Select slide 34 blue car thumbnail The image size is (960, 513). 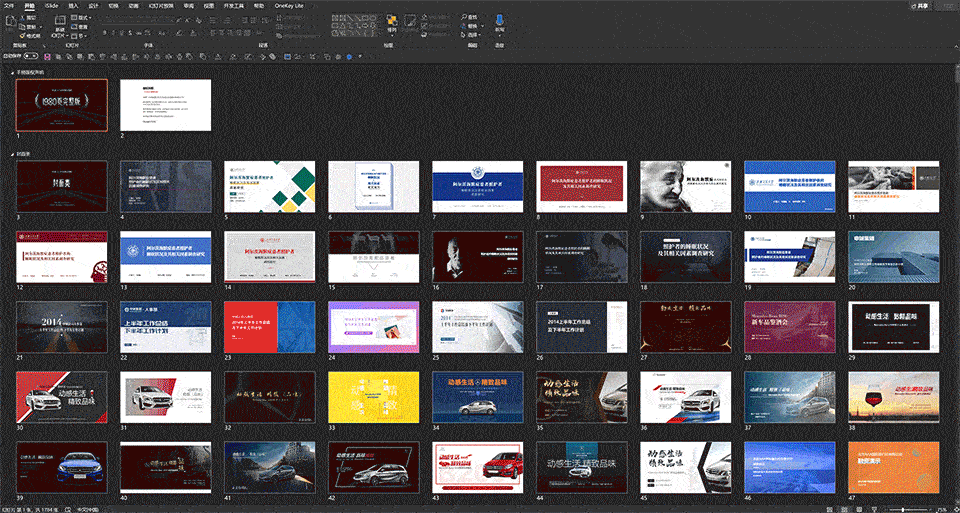(x=478, y=397)
